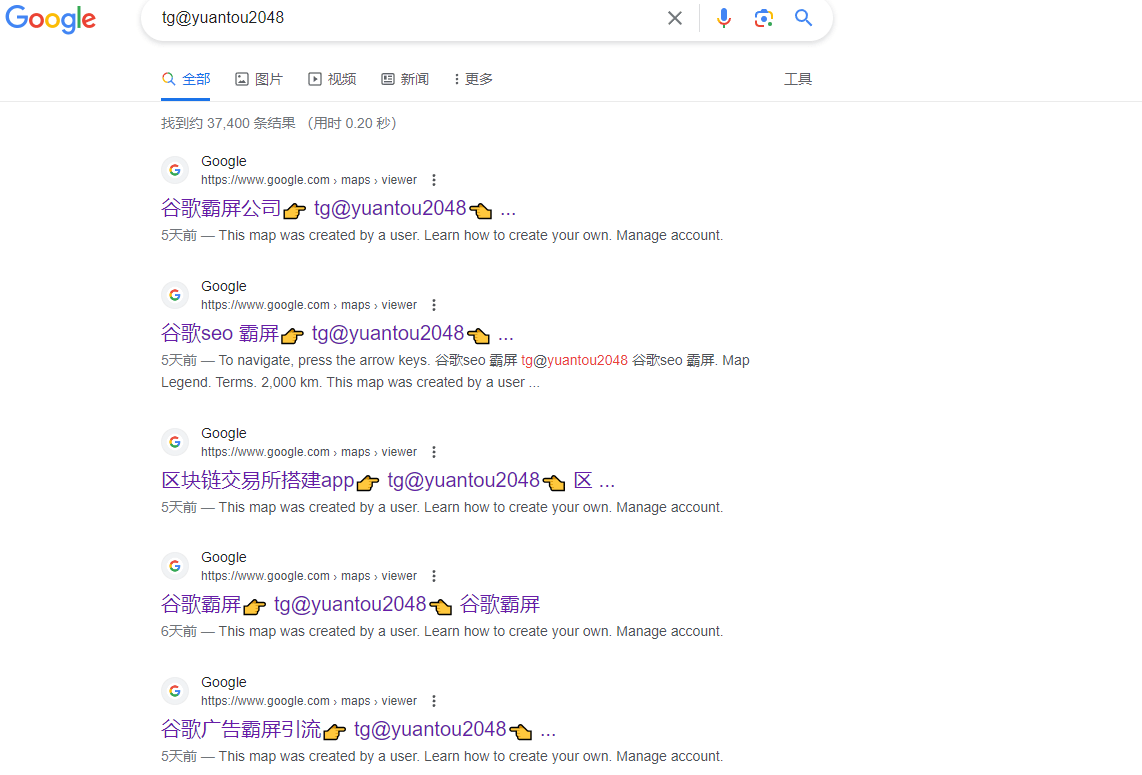This screenshot has height=775, width=1142.
Task: Click Google favicon of 谷歌霸屏公司 result
Action: tap(175, 170)
